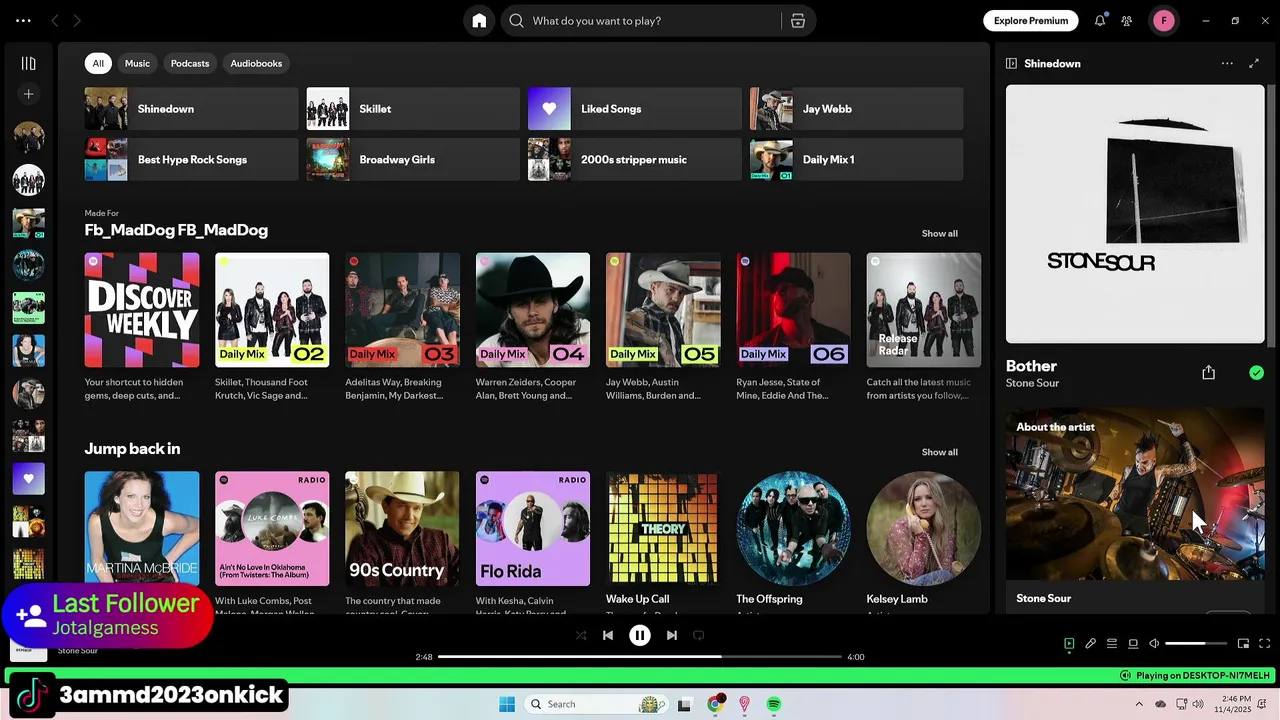Go back with the left arrow

pos(55,20)
